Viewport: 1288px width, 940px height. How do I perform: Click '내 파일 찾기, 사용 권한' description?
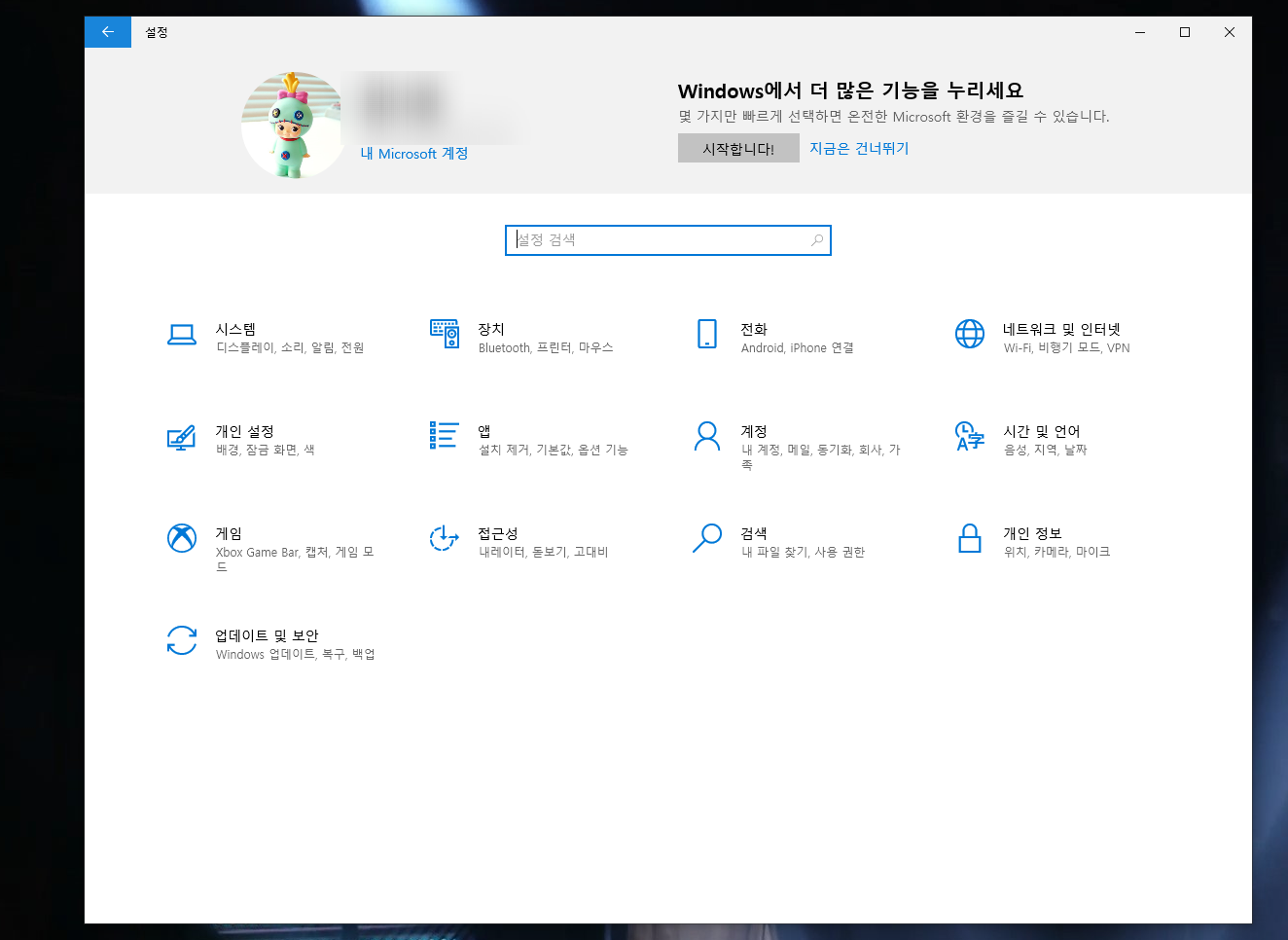(804, 553)
